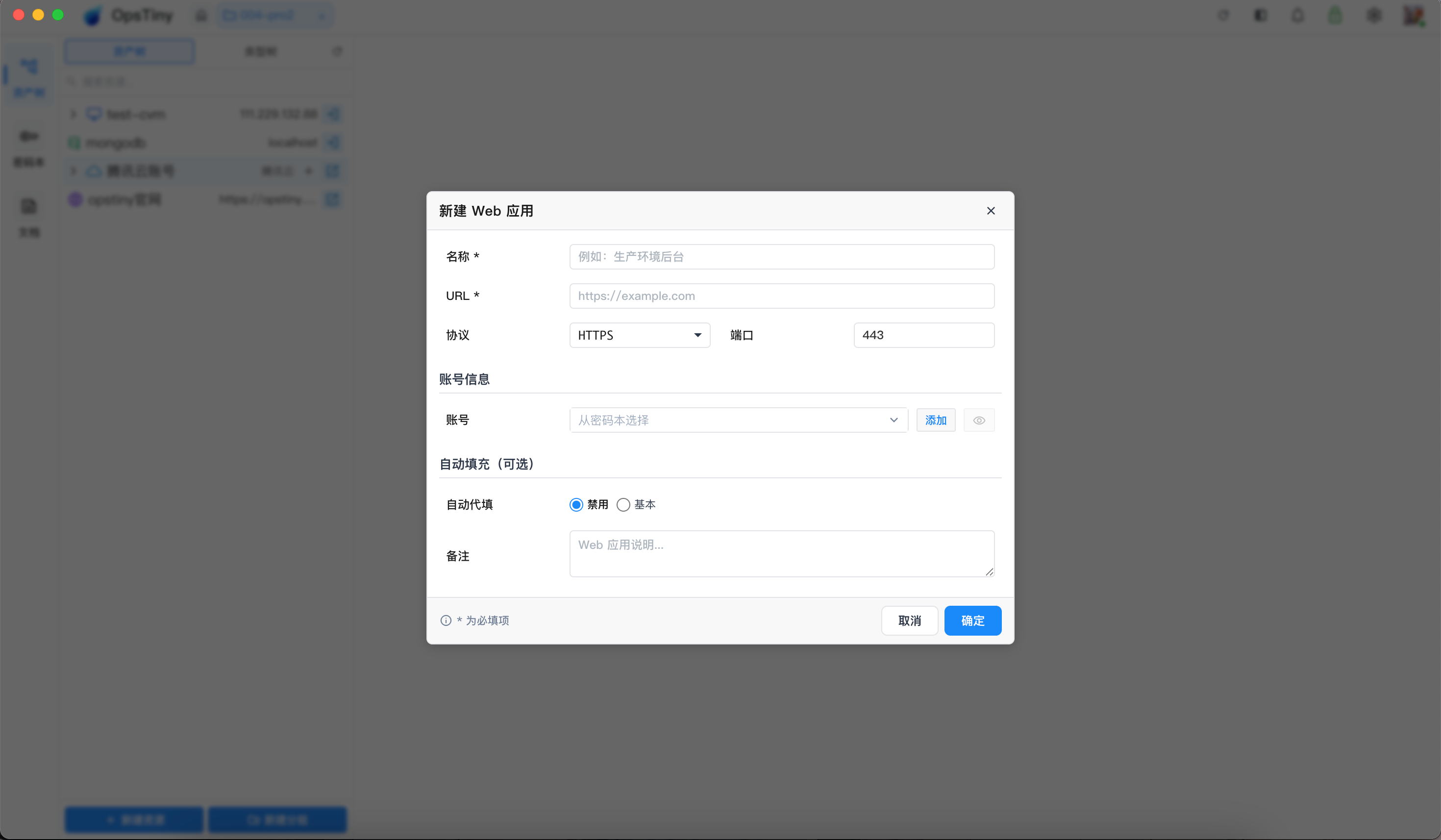Viewport: 1441px width, 840px height.
Task: Toggle the eye icon to view account
Action: pos(979,420)
